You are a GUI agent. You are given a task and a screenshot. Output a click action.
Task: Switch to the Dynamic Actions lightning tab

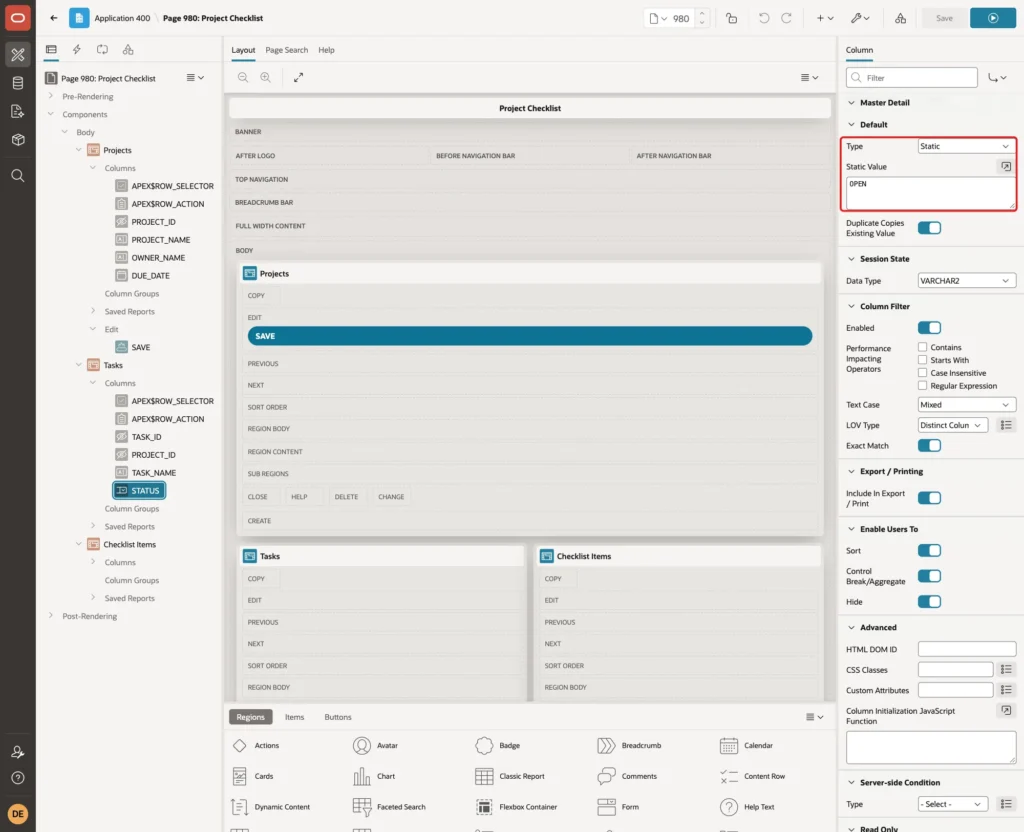(x=76, y=50)
